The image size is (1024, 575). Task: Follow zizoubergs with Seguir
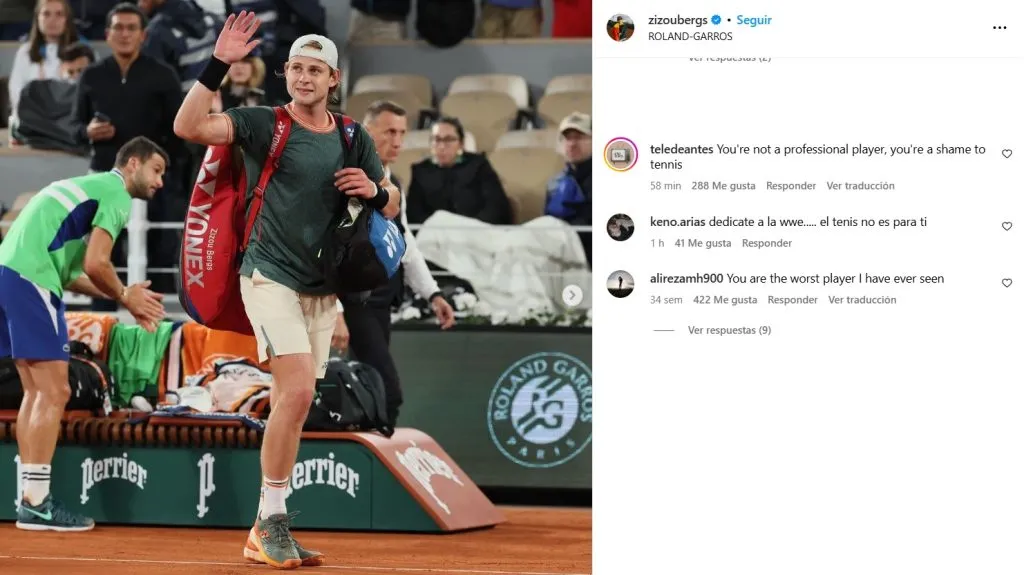(754, 20)
